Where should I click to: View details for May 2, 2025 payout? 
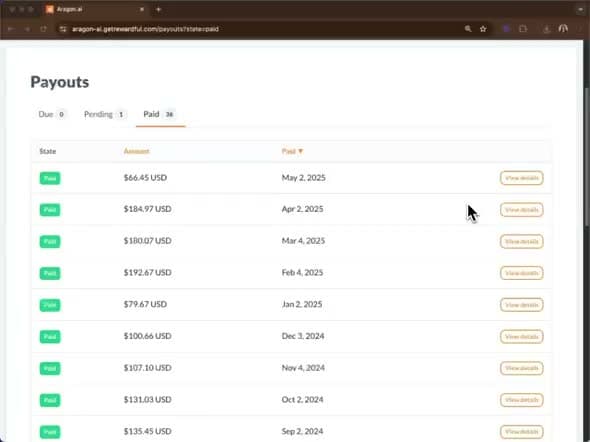point(522,178)
